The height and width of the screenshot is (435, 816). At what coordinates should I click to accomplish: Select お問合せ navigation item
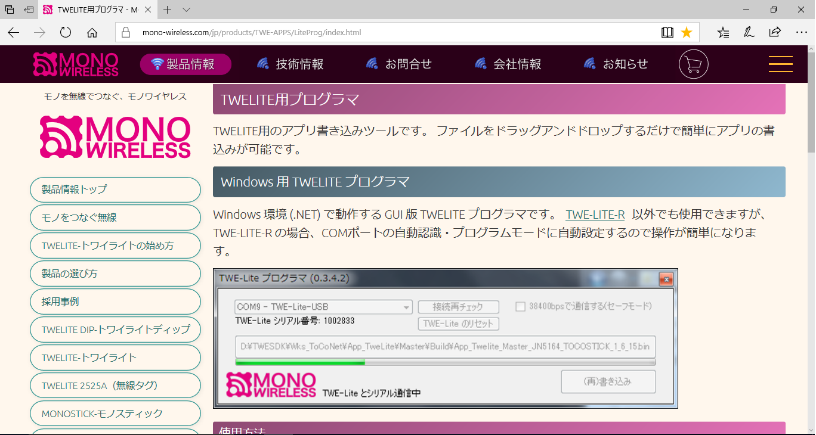point(399,64)
